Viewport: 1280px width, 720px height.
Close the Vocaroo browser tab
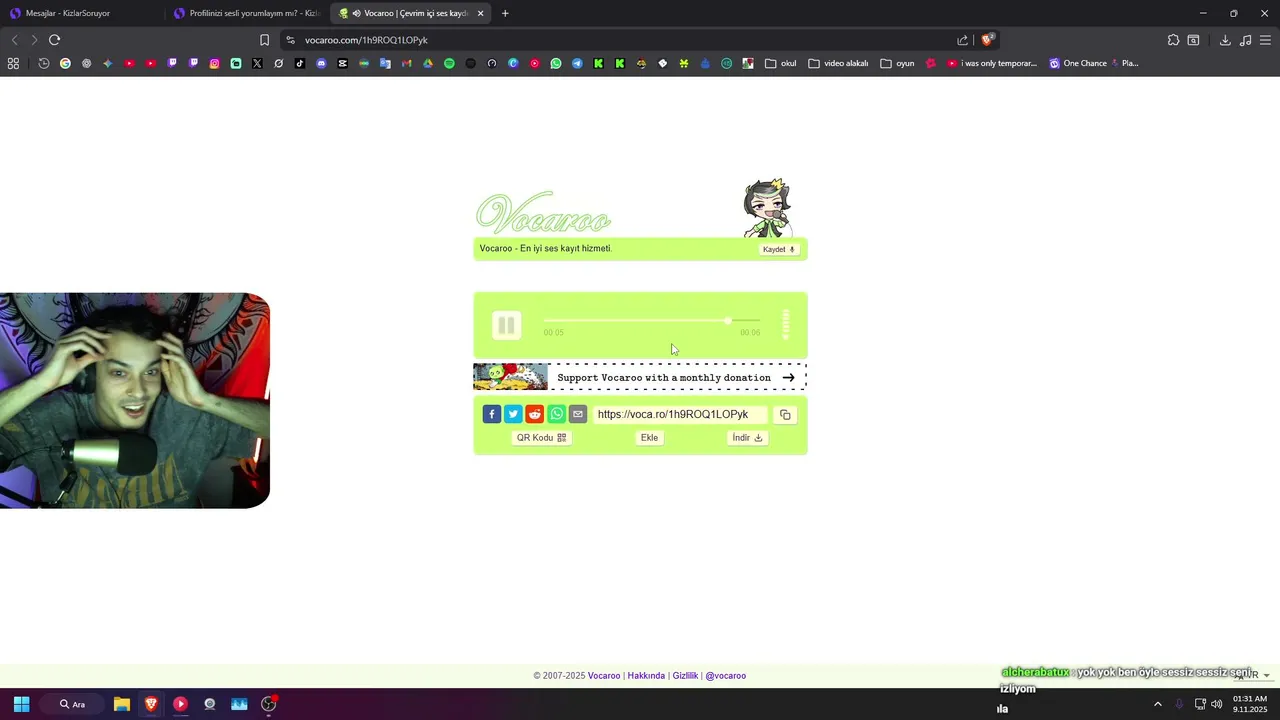(481, 13)
